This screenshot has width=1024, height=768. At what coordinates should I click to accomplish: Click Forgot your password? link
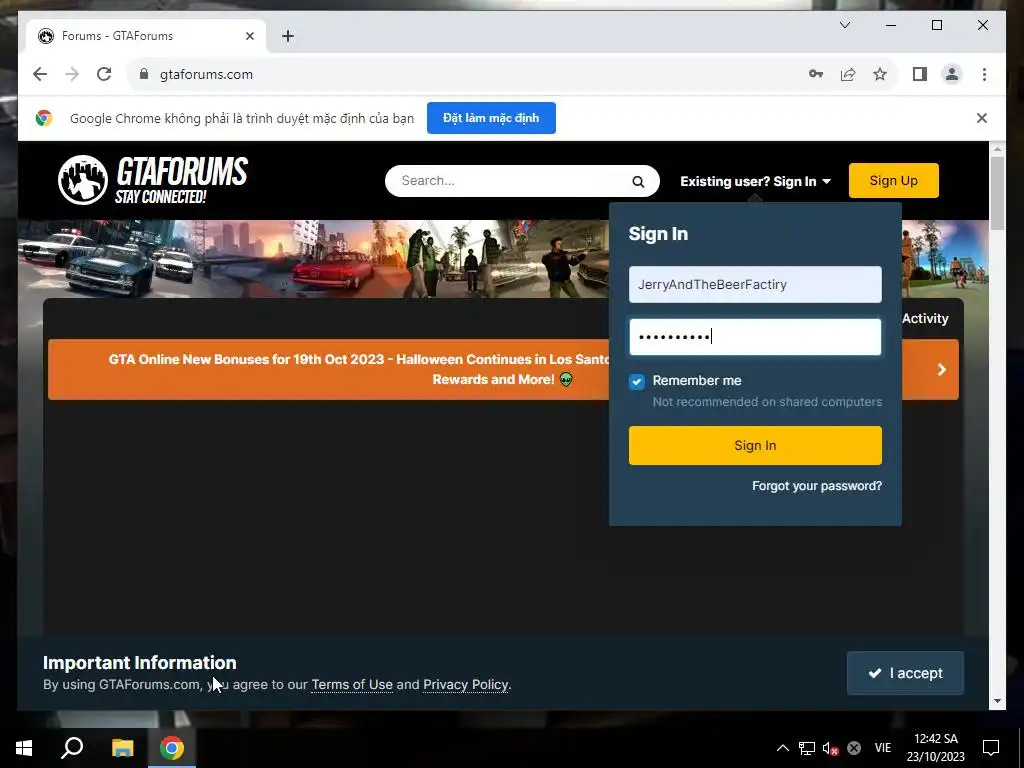(x=816, y=486)
